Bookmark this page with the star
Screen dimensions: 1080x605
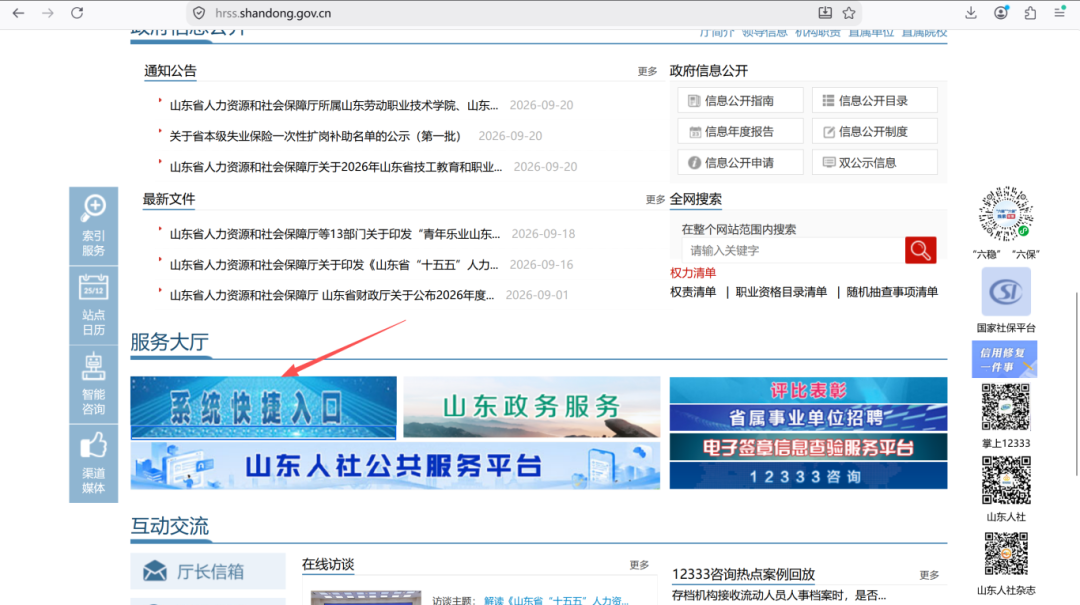tap(849, 13)
